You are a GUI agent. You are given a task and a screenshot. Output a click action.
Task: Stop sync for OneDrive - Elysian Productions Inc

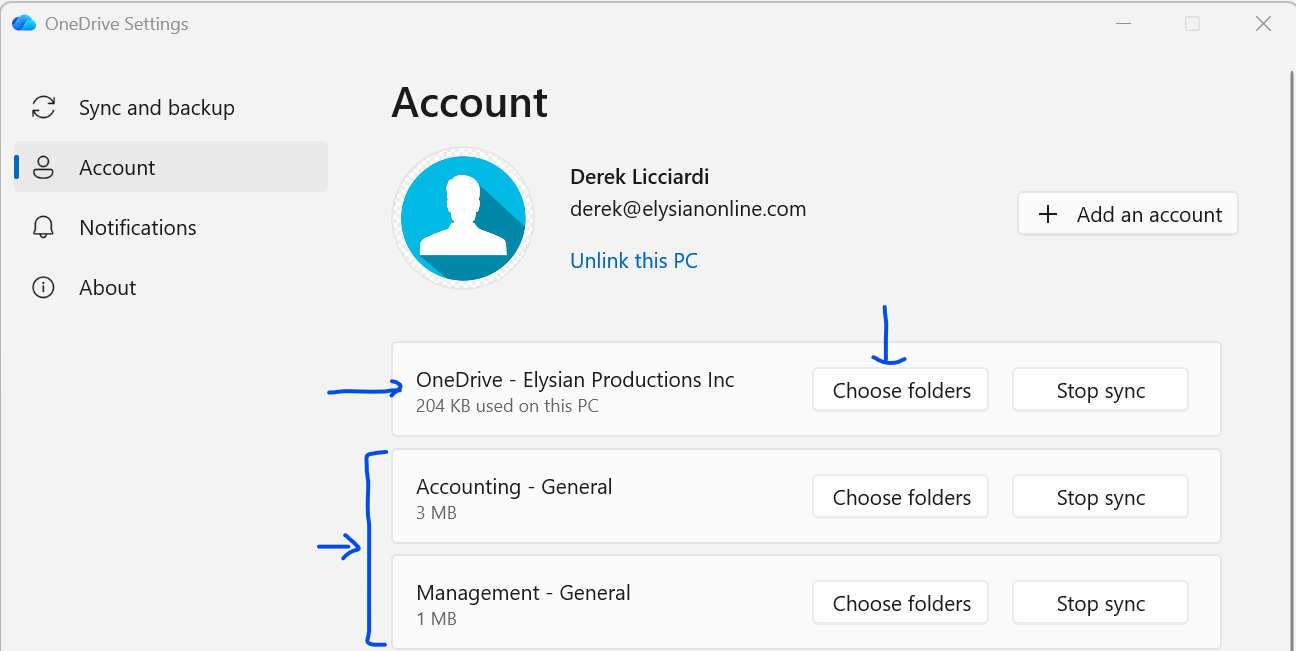[x=1101, y=390]
